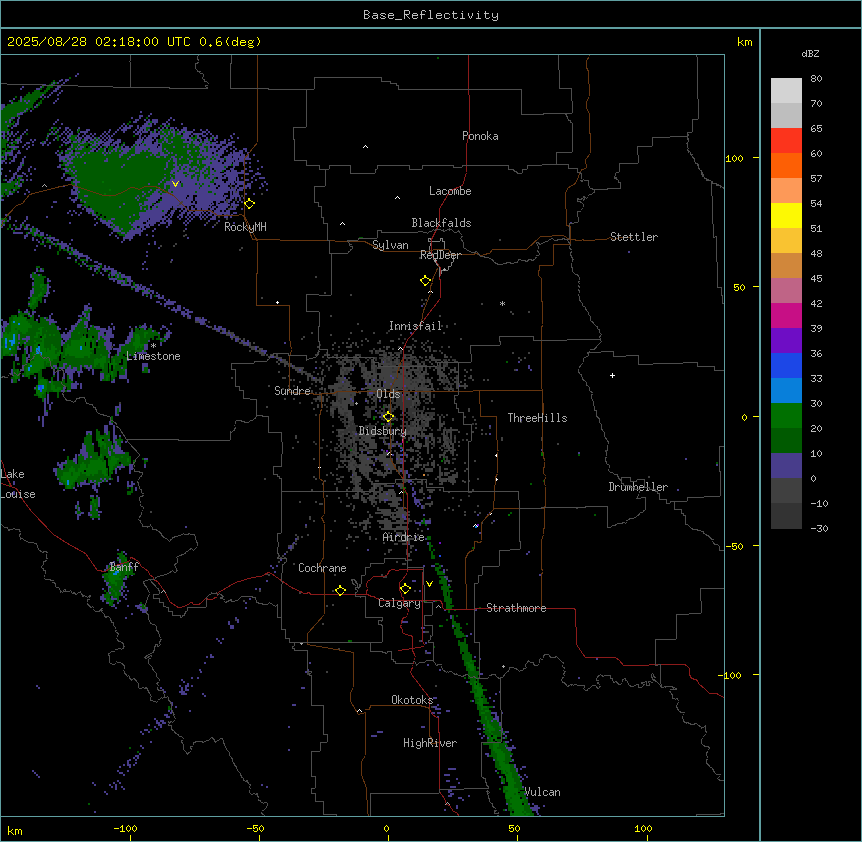Pick the magenta 39-42 dBZ legend swatch
This screenshot has width=862, height=842.
coord(786,315)
